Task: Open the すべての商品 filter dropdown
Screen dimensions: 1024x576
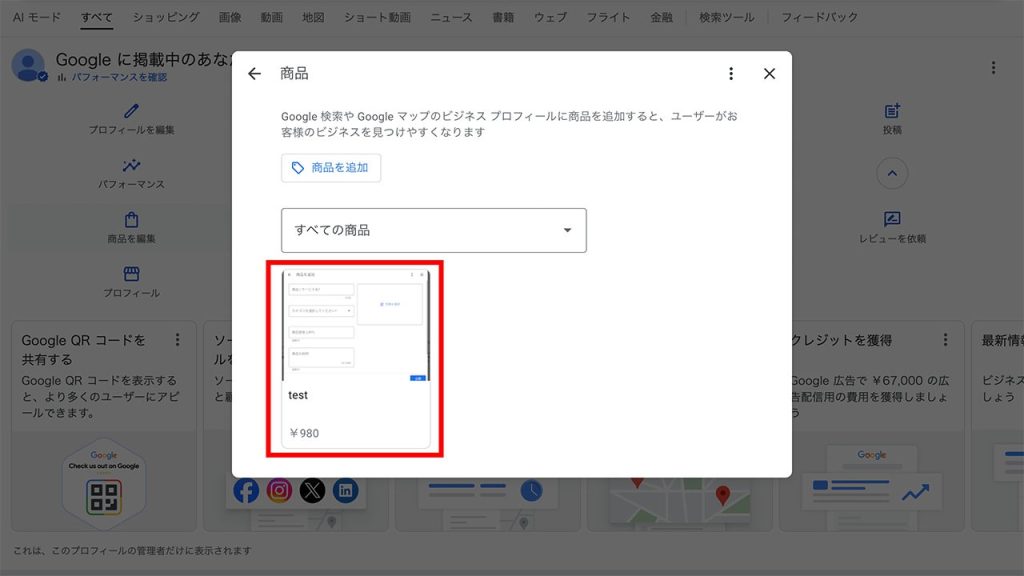Action: pos(432,230)
